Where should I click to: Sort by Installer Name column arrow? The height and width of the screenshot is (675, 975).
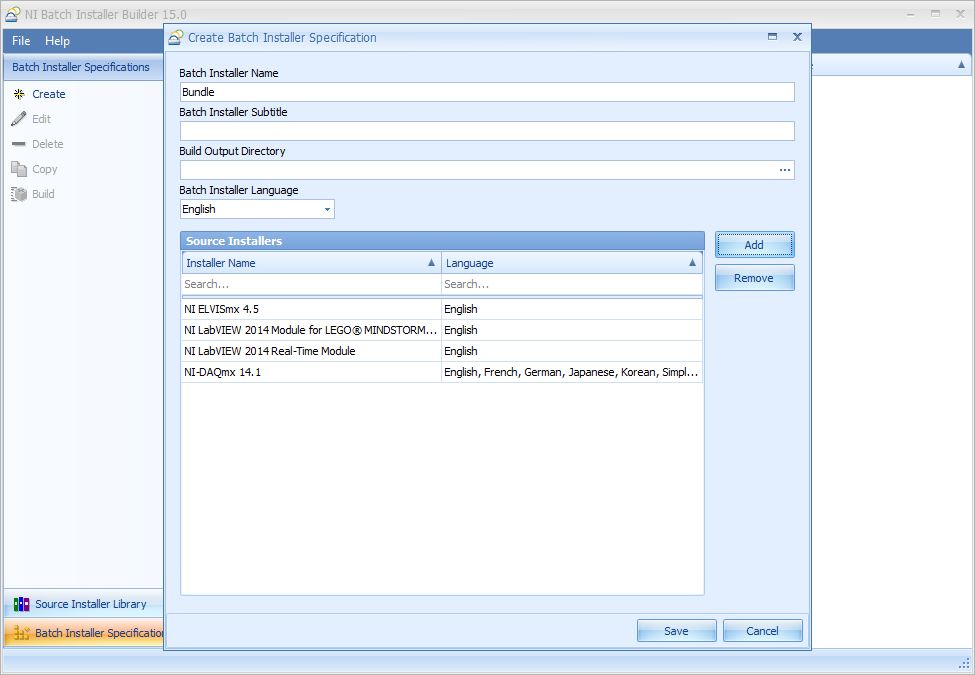click(x=431, y=263)
